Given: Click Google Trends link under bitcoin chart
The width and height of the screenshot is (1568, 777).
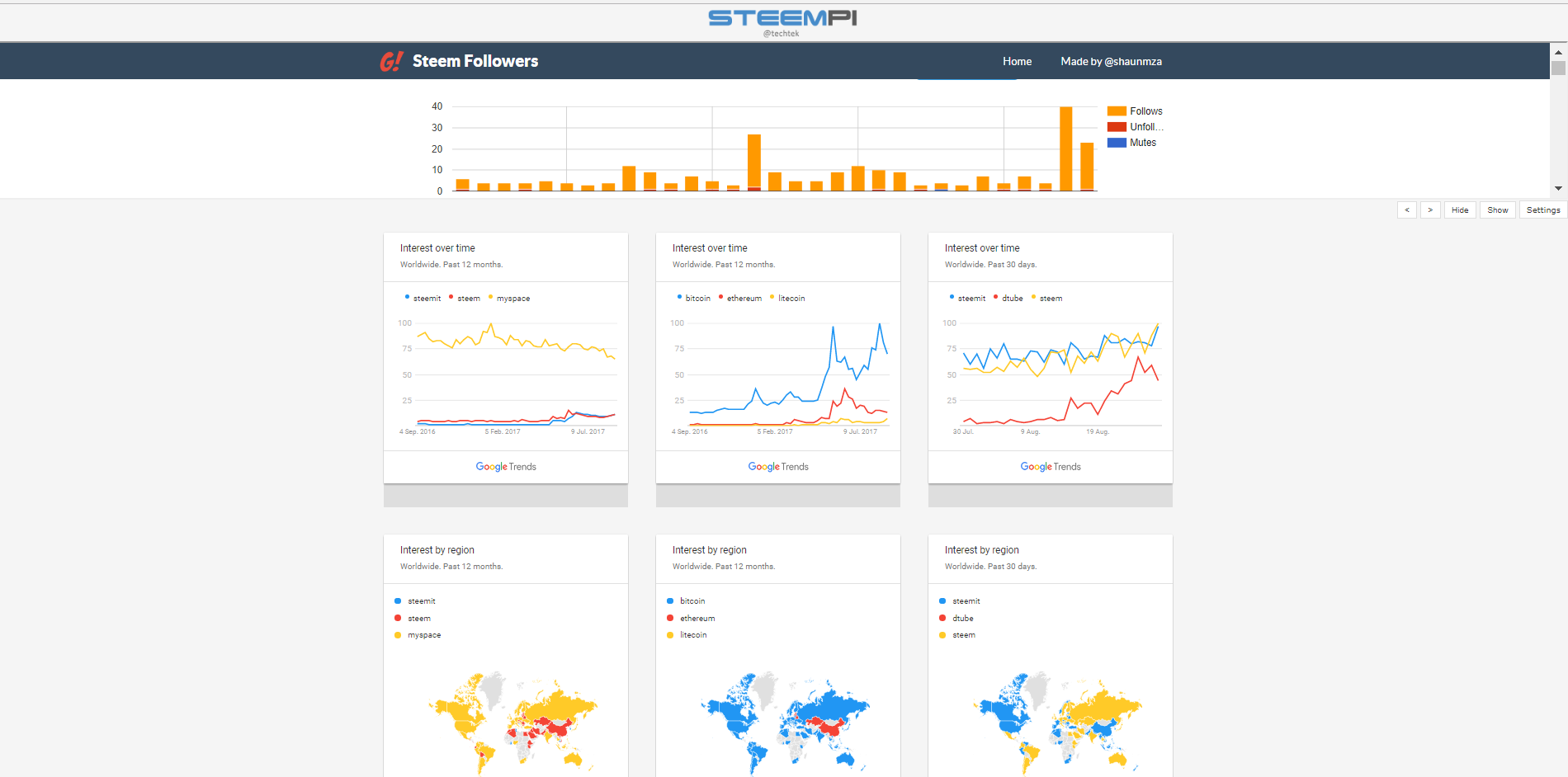Looking at the screenshot, I should click(x=778, y=467).
